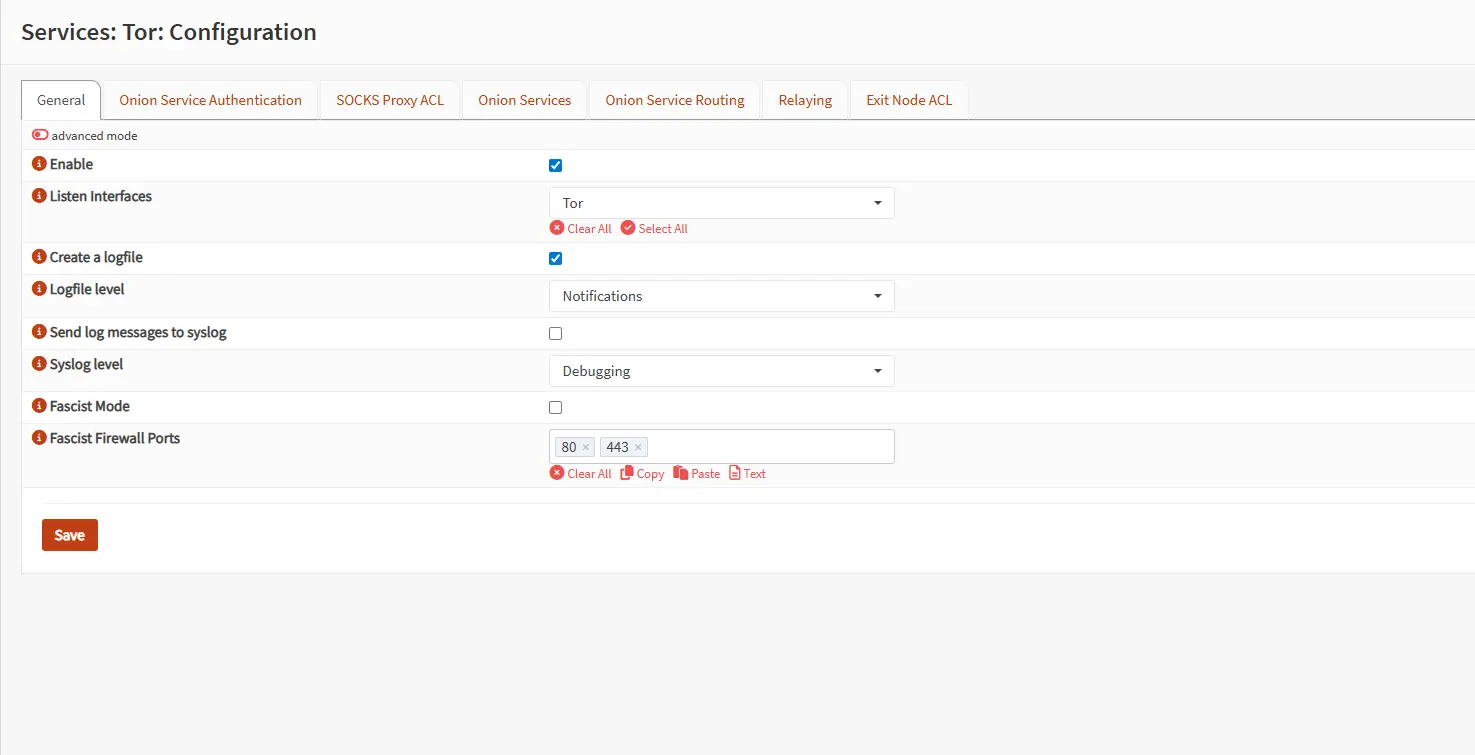Click the Text link under firewall ports

click(747, 473)
